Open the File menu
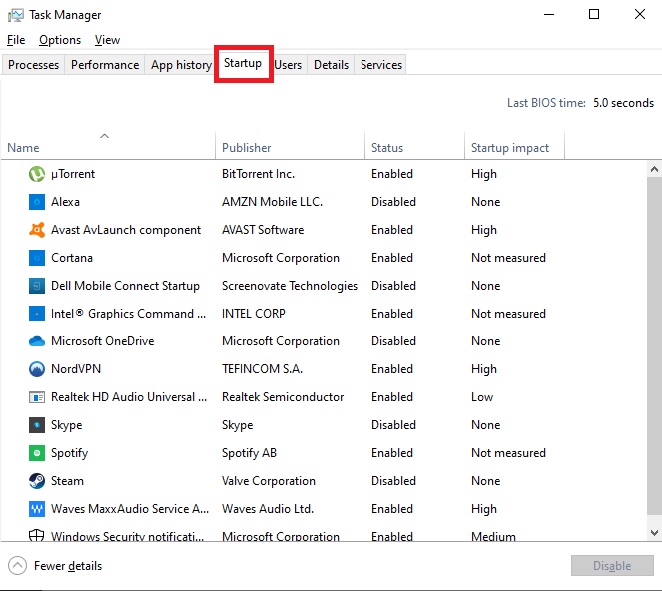 coord(16,40)
